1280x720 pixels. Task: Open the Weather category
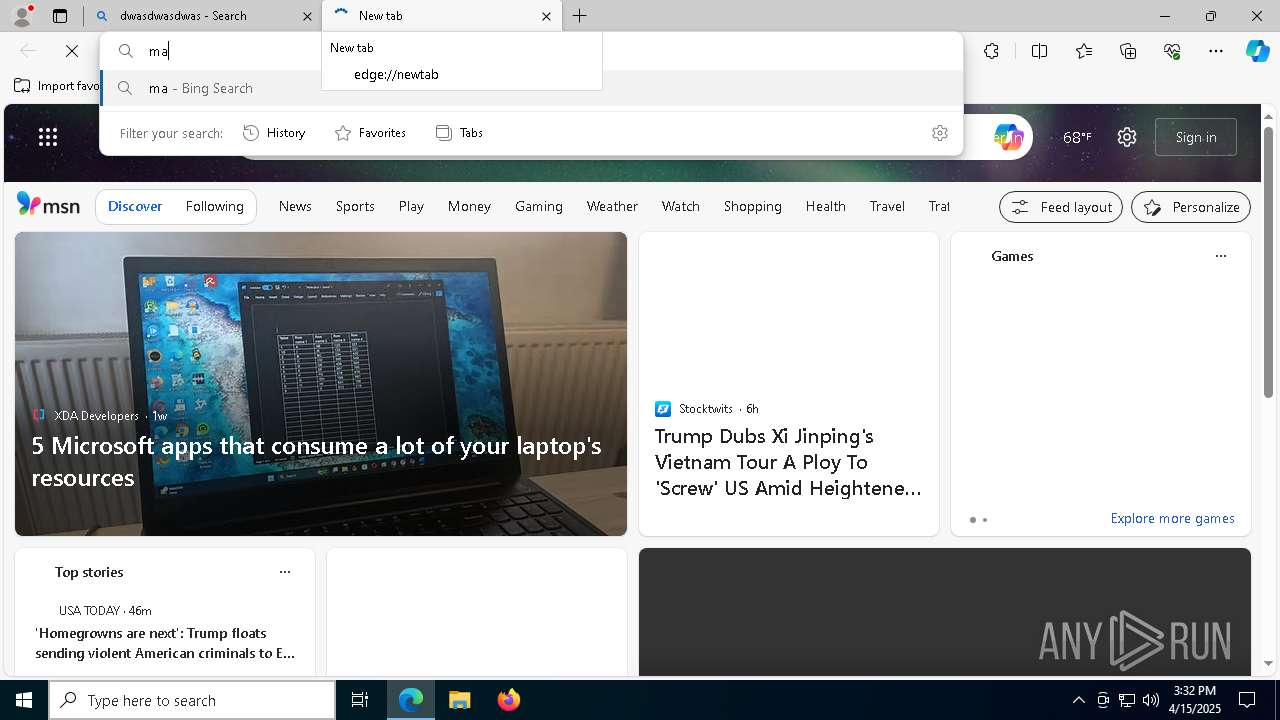point(612,206)
